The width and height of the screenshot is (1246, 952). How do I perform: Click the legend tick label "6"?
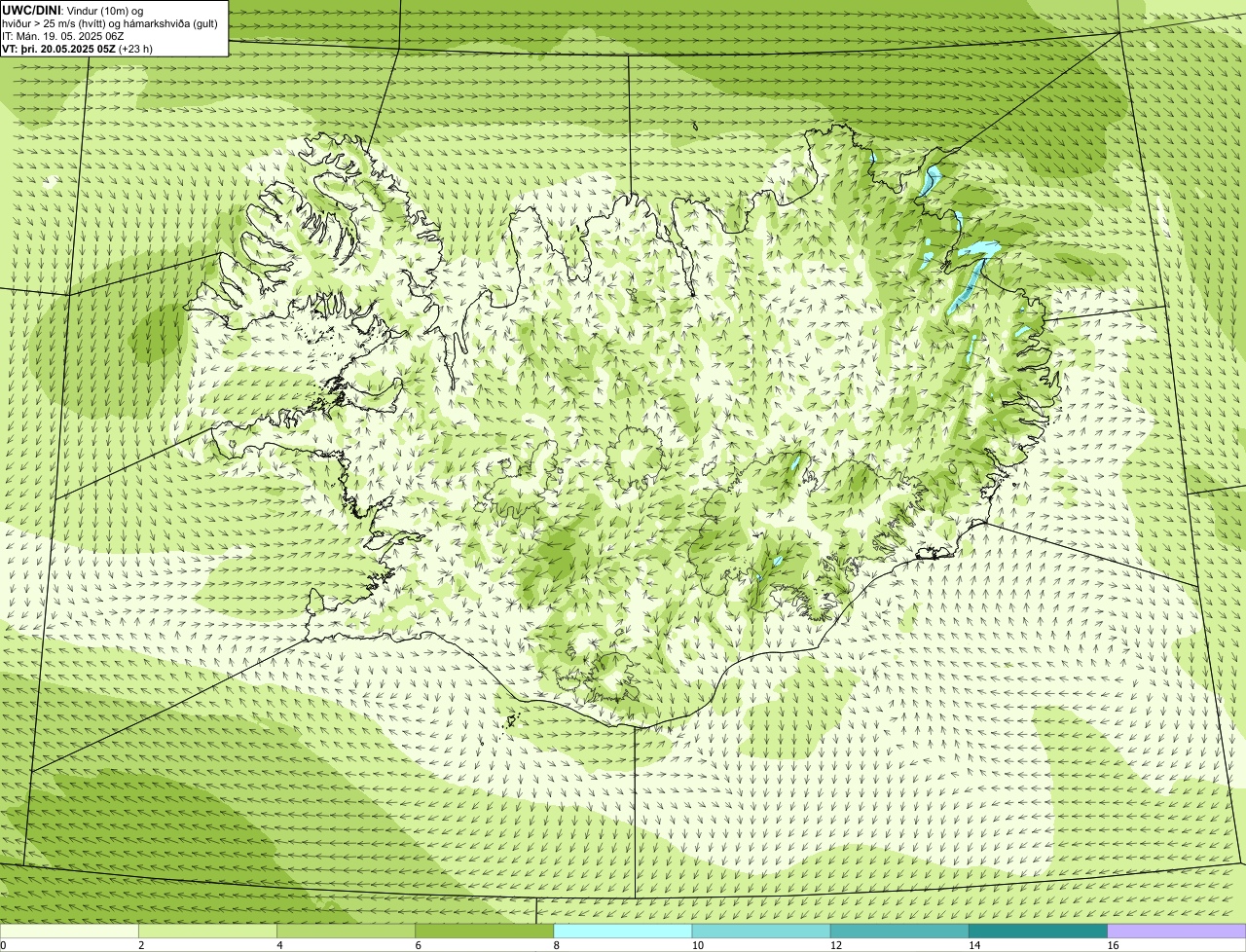click(x=419, y=945)
